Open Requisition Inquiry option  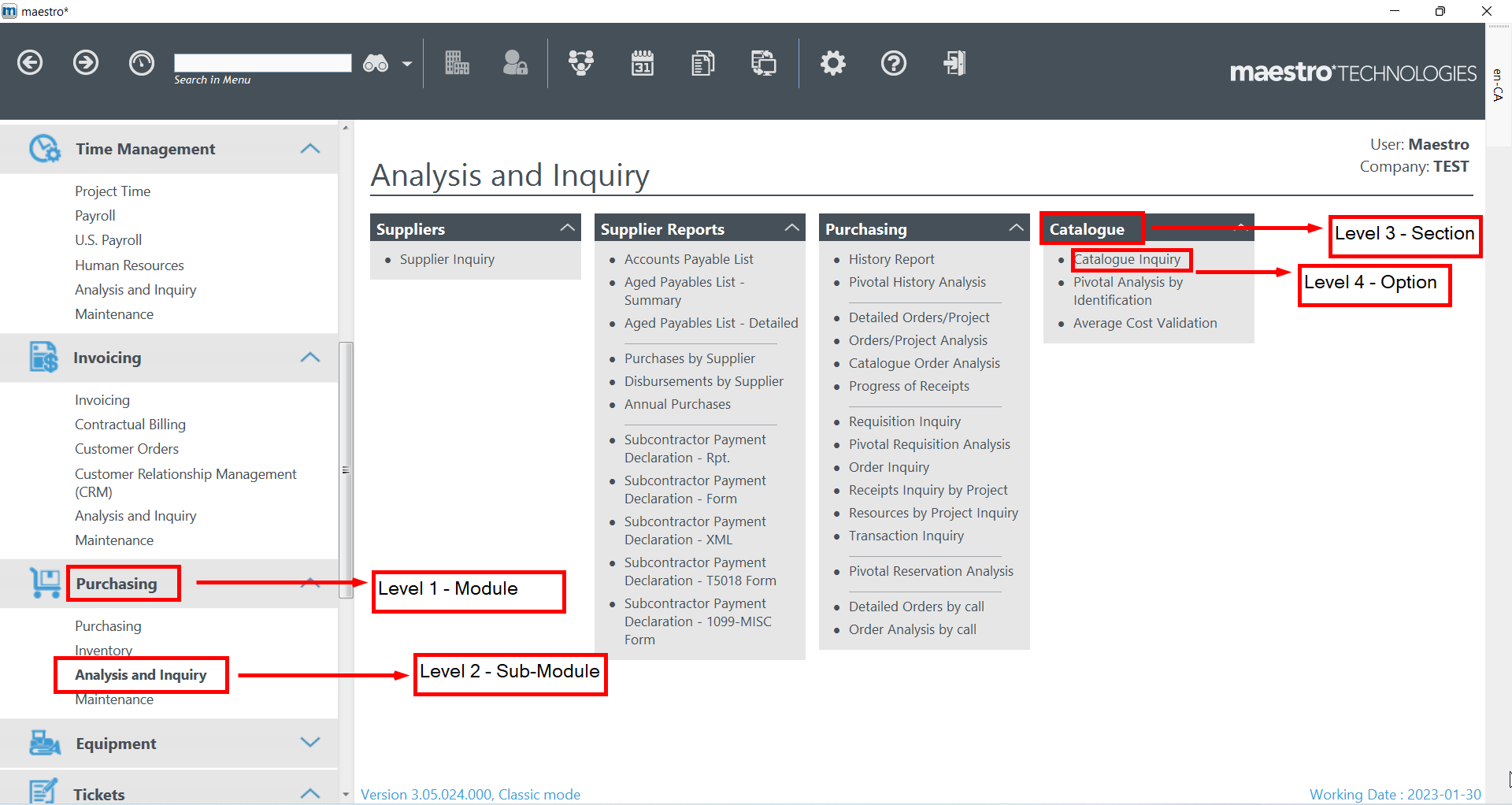tap(905, 421)
